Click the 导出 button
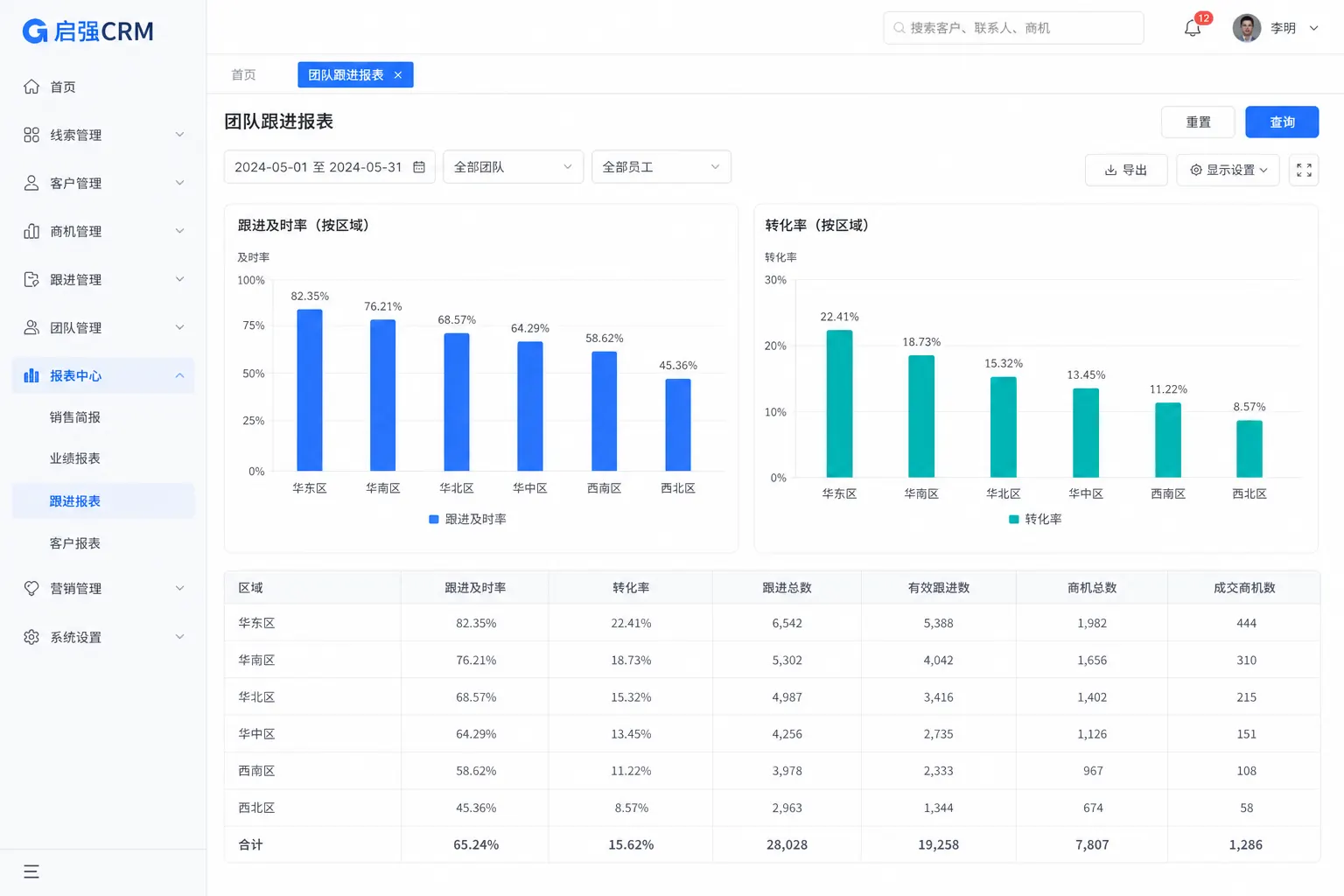Screen dimensions: 1344x896 pyautogui.click(x=1126, y=170)
